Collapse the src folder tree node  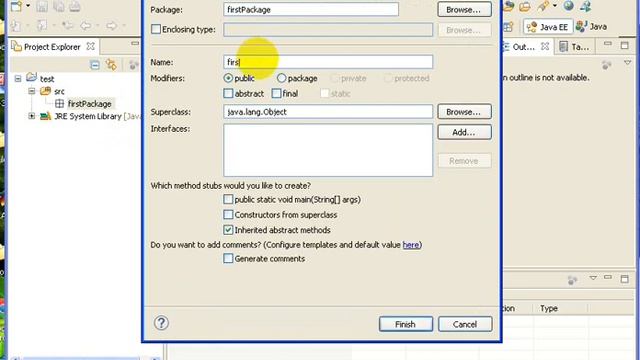pyautogui.click(x=32, y=91)
